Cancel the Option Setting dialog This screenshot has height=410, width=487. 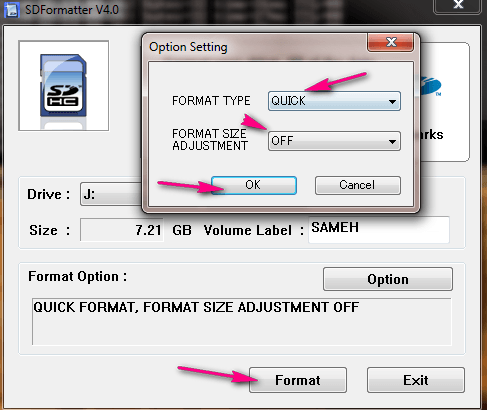click(x=358, y=185)
